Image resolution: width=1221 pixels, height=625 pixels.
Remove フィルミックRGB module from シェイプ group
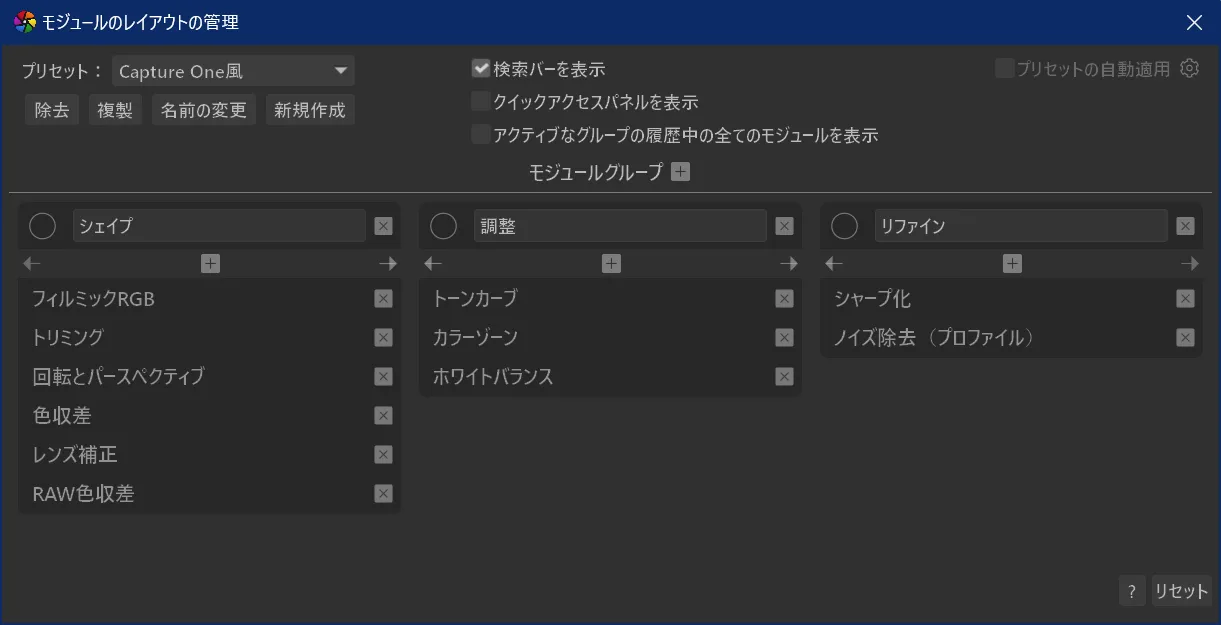(383, 299)
